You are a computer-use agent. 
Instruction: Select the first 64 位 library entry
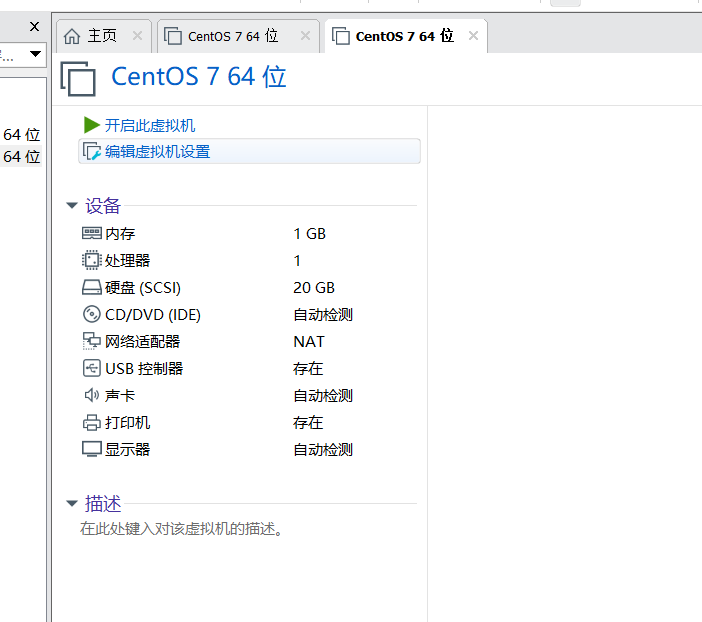(21, 135)
